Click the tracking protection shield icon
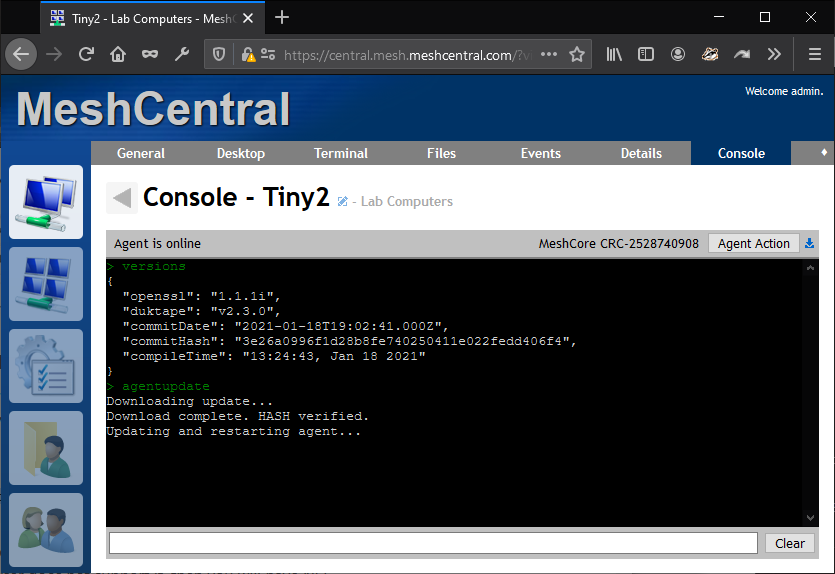The image size is (835, 574). [219, 54]
